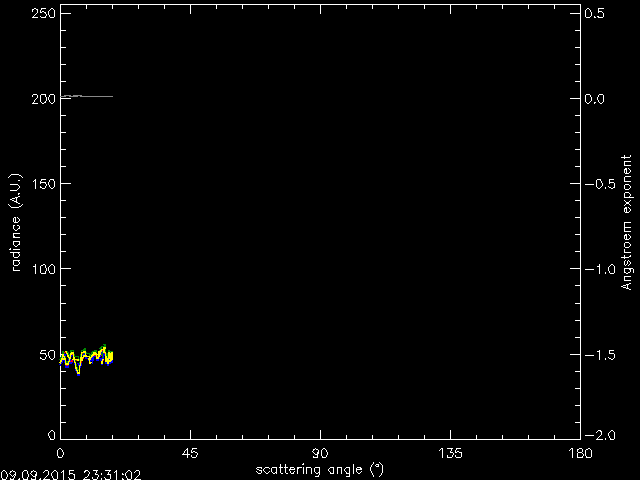Click the 'radiance (A.U.)' axis label
Viewport: 640px width, 480px height.
pyautogui.click(x=15, y=223)
